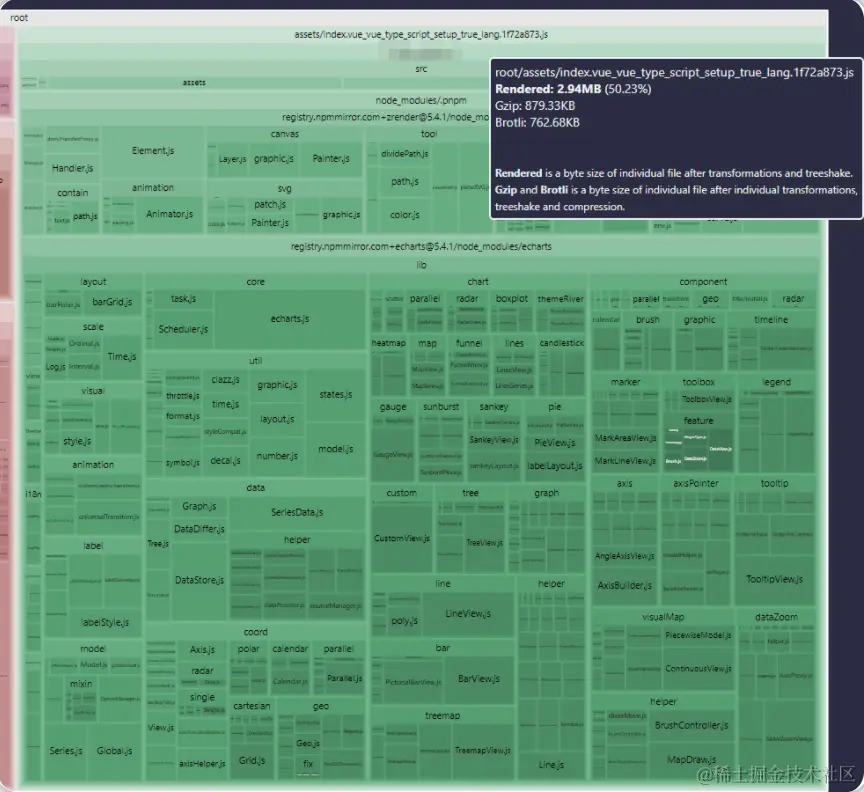Click the Global.js block
Image resolution: width=864 pixels, height=792 pixels.
tap(114, 751)
